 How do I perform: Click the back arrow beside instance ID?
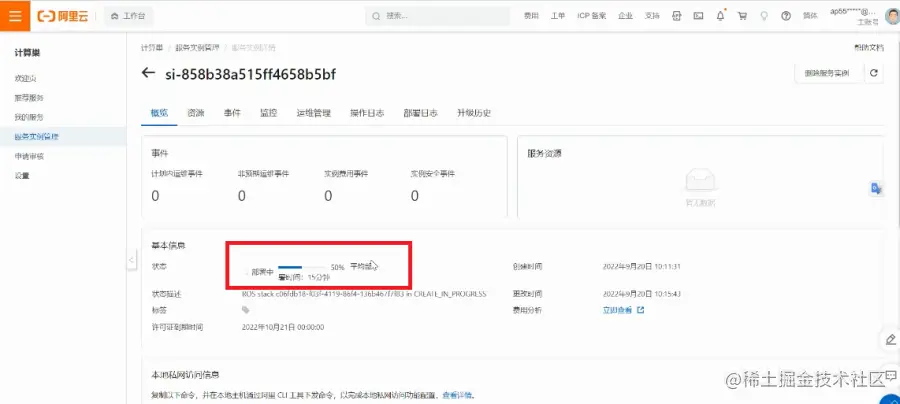pos(148,73)
